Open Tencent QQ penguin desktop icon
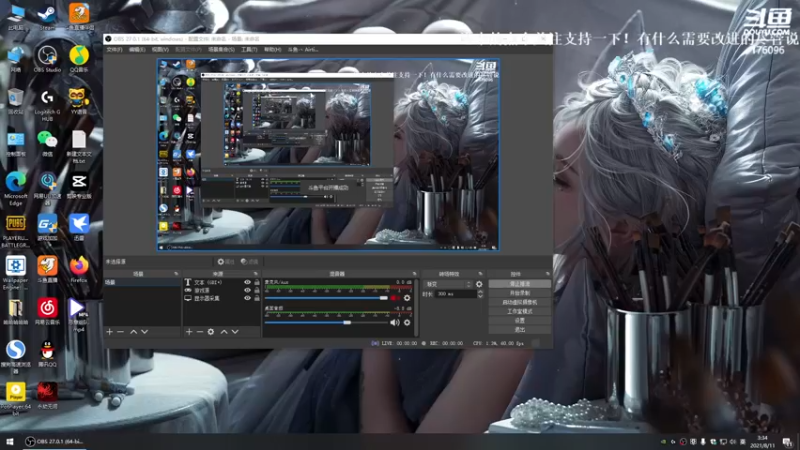 pyautogui.click(x=47, y=354)
